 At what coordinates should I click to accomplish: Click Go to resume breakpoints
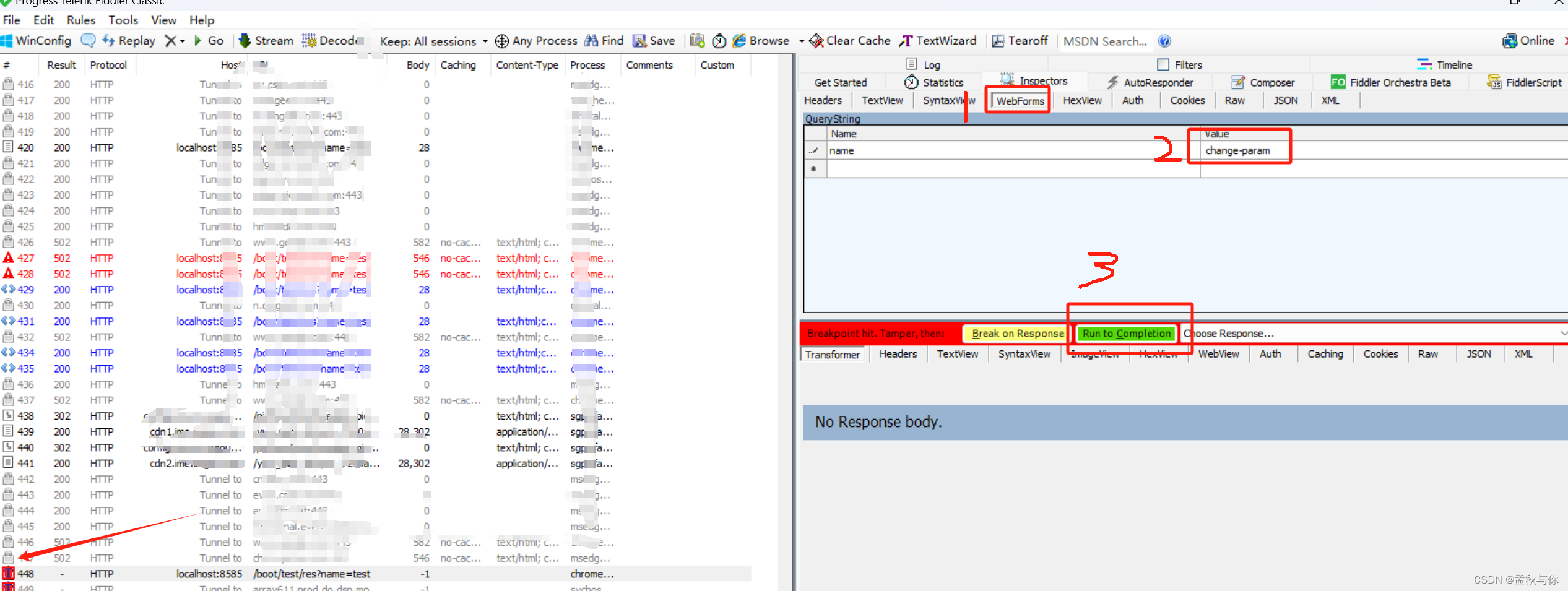pyautogui.click(x=209, y=41)
